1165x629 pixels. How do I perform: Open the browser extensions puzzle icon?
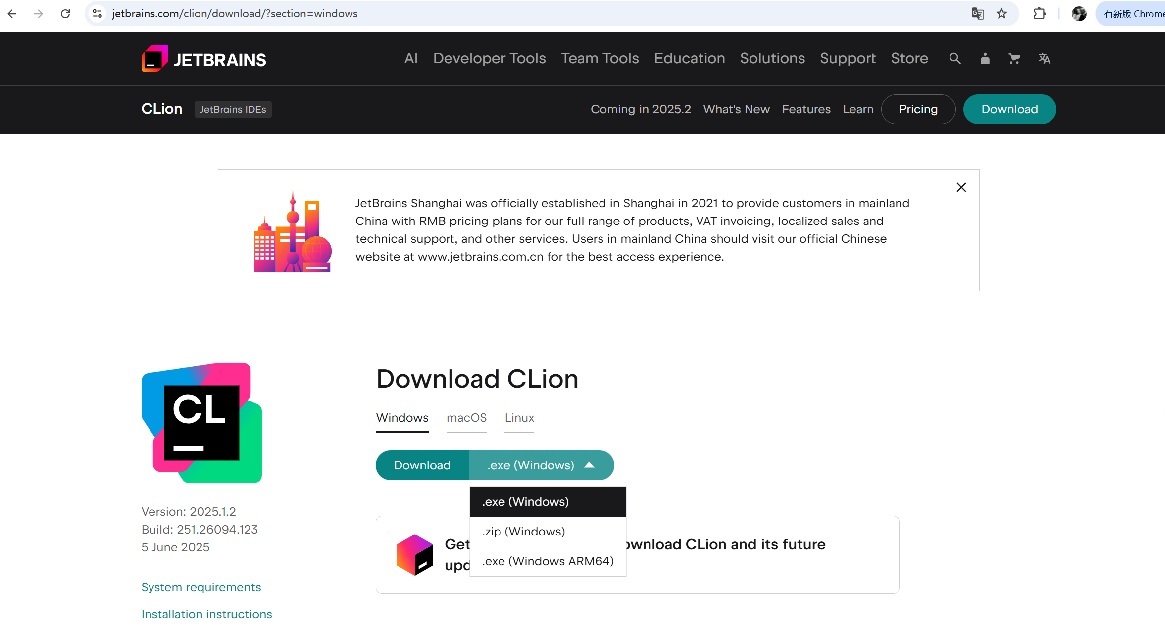[x=1039, y=13]
